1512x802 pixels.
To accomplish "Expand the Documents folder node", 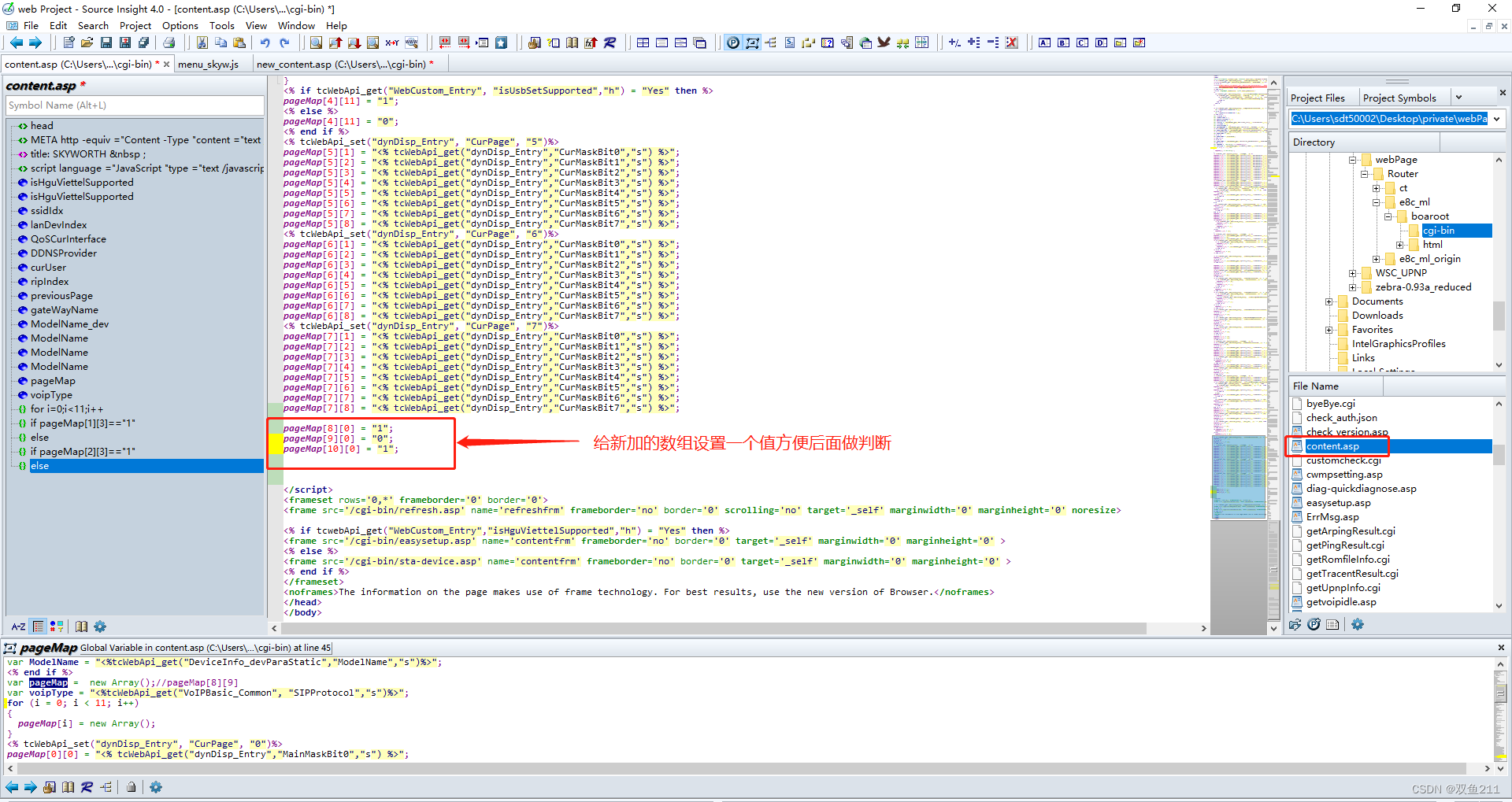I will click(1329, 301).
